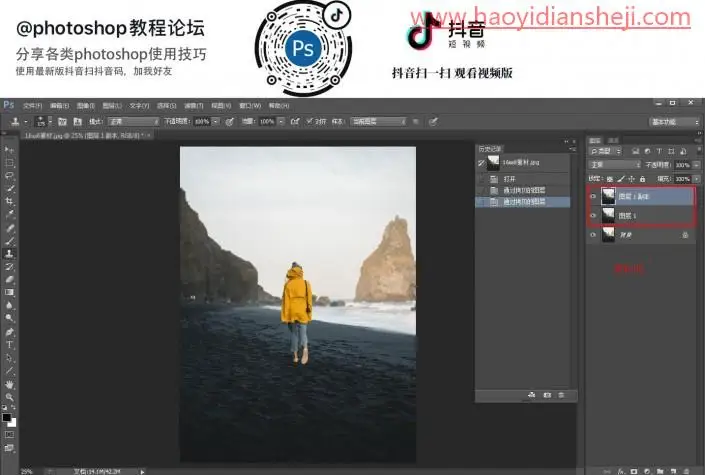Select the Gradient tool
Viewport: 705px width, 475px height.
pos(9,292)
